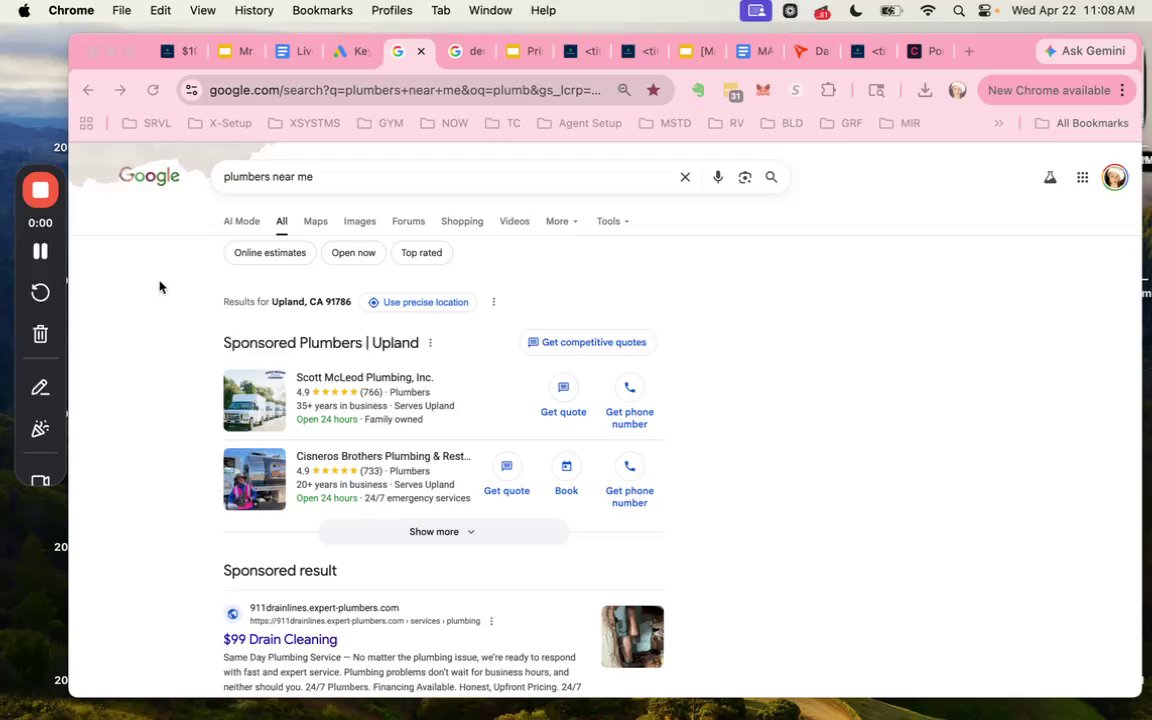
Task: Open the Bookmarks menu in menu bar
Action: [x=322, y=10]
